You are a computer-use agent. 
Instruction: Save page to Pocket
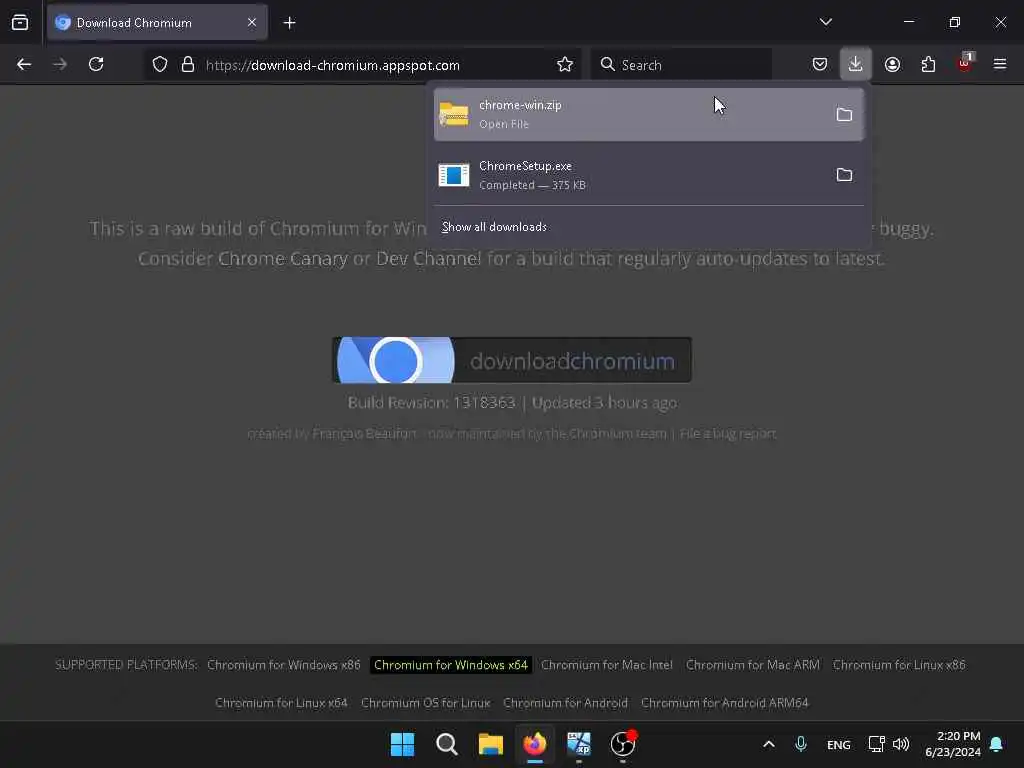(x=820, y=65)
